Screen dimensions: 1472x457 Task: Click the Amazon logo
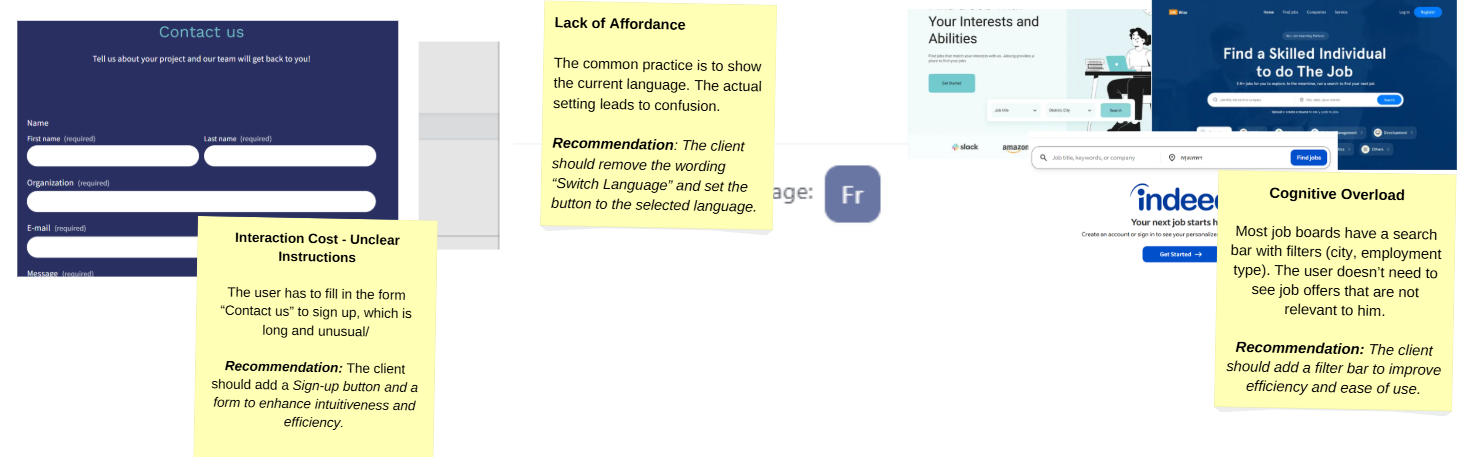[x=1015, y=148]
